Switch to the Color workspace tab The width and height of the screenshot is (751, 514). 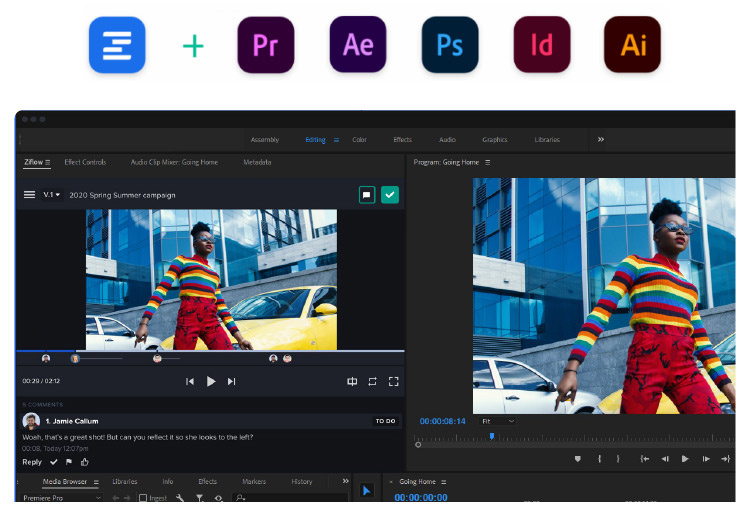click(359, 140)
